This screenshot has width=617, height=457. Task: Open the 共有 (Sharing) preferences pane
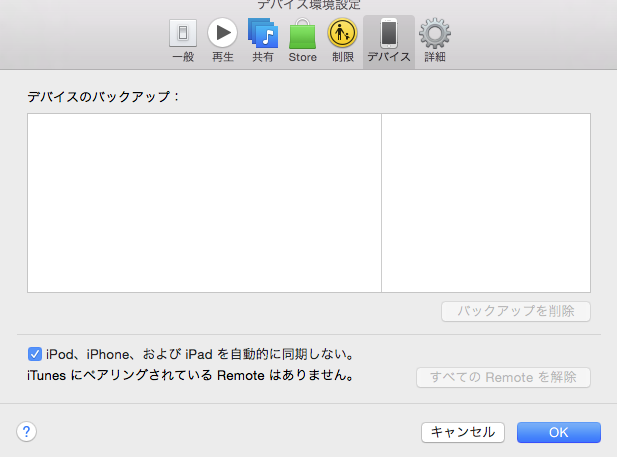point(263,41)
